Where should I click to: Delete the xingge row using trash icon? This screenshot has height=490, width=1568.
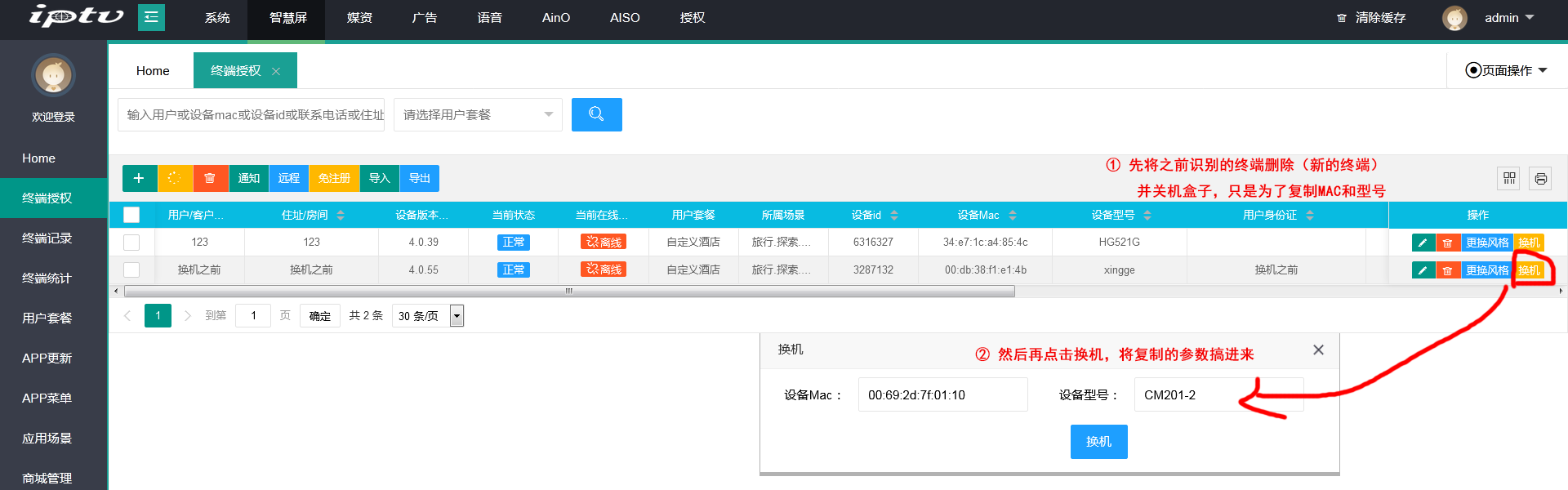[1447, 270]
